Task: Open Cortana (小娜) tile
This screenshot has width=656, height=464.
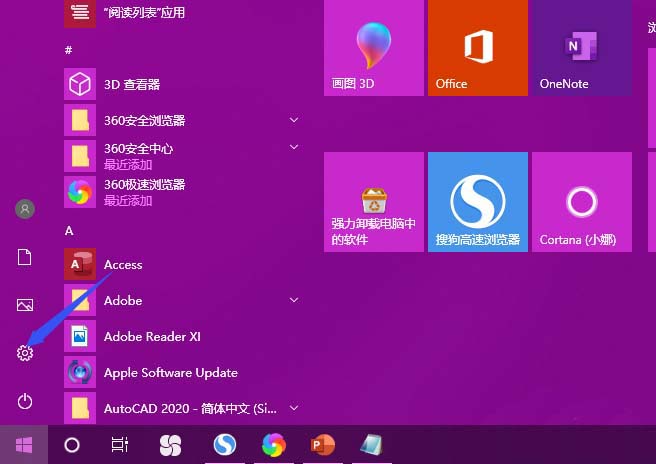Action: [x=582, y=202]
